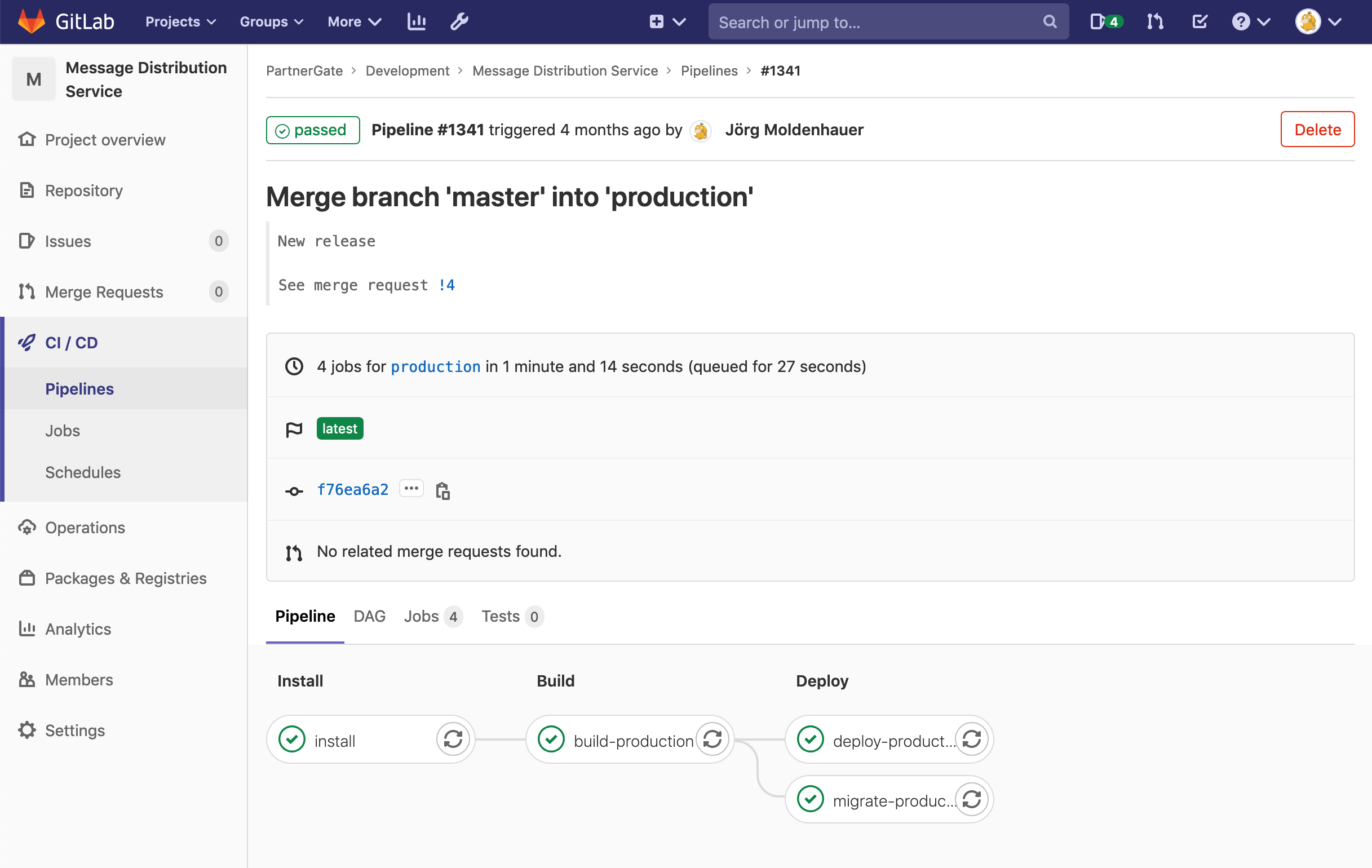Click the Merge Requests count badge 0

[218, 291]
